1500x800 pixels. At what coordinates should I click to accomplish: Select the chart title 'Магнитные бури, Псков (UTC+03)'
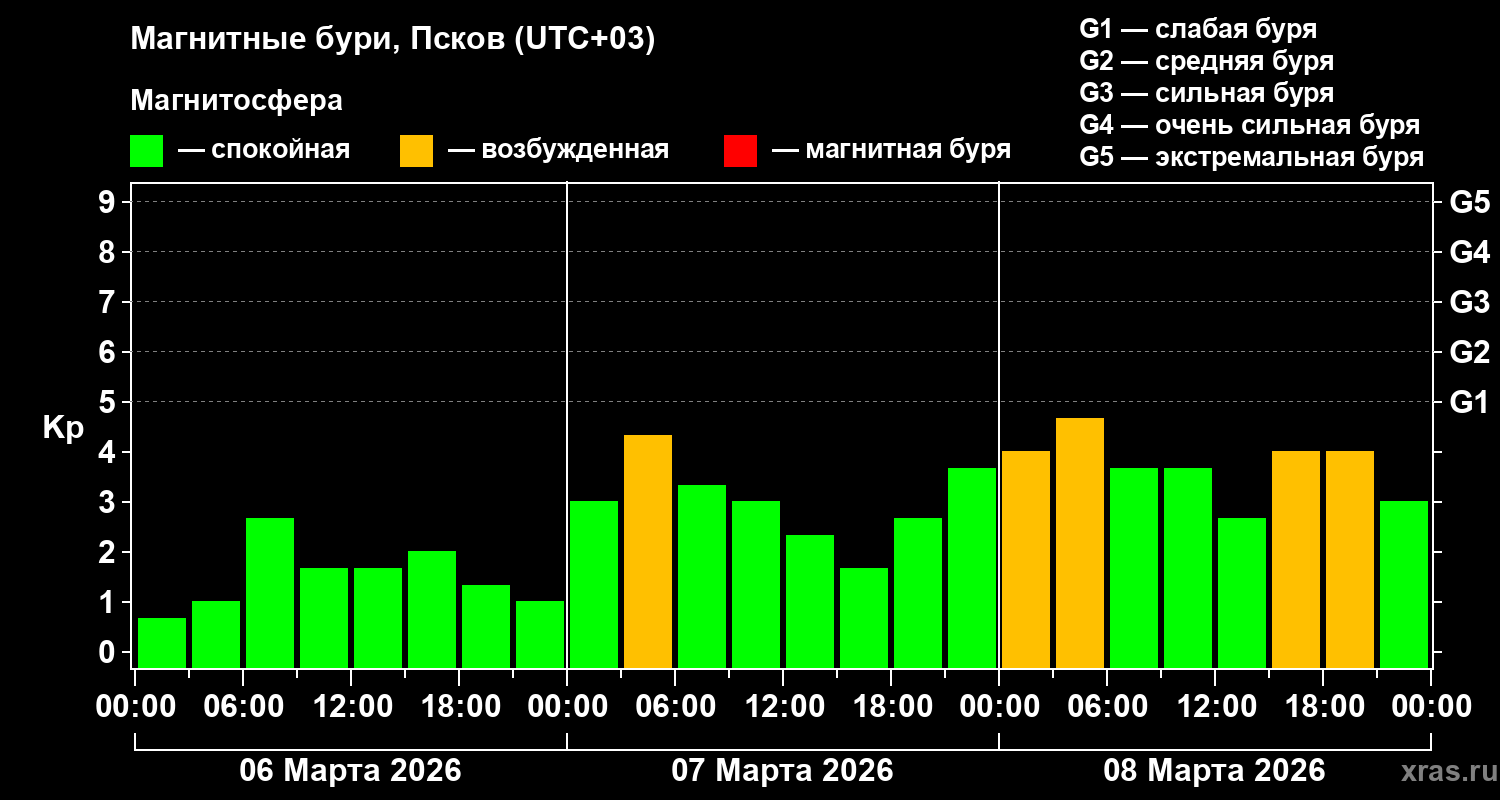click(393, 41)
